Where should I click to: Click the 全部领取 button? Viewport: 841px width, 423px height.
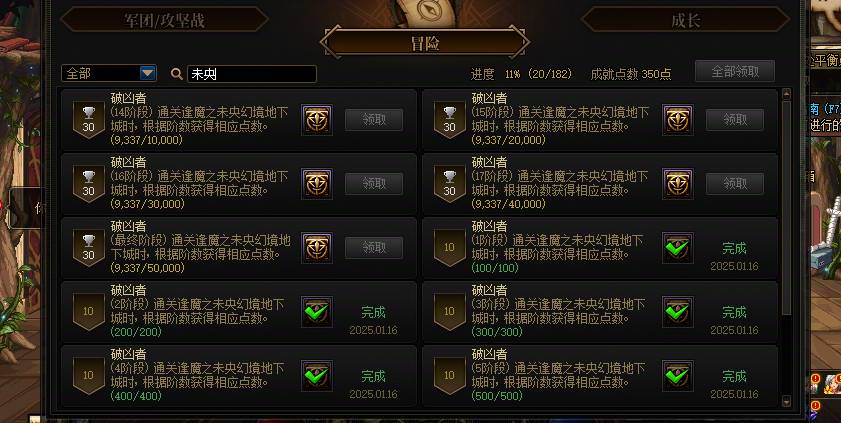(x=735, y=71)
